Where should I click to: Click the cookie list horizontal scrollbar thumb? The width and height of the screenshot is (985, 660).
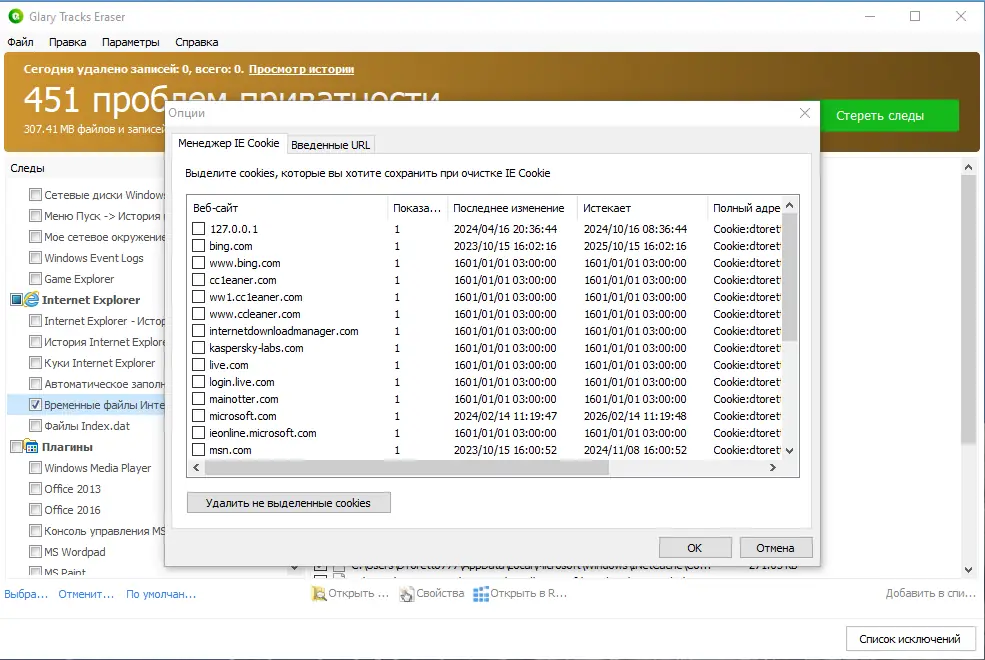pos(406,467)
